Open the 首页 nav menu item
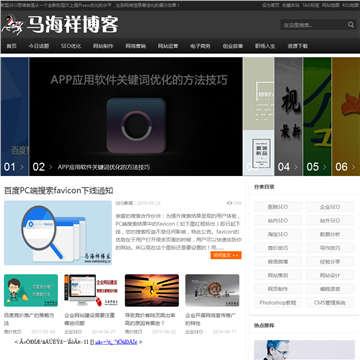 tap(12, 46)
